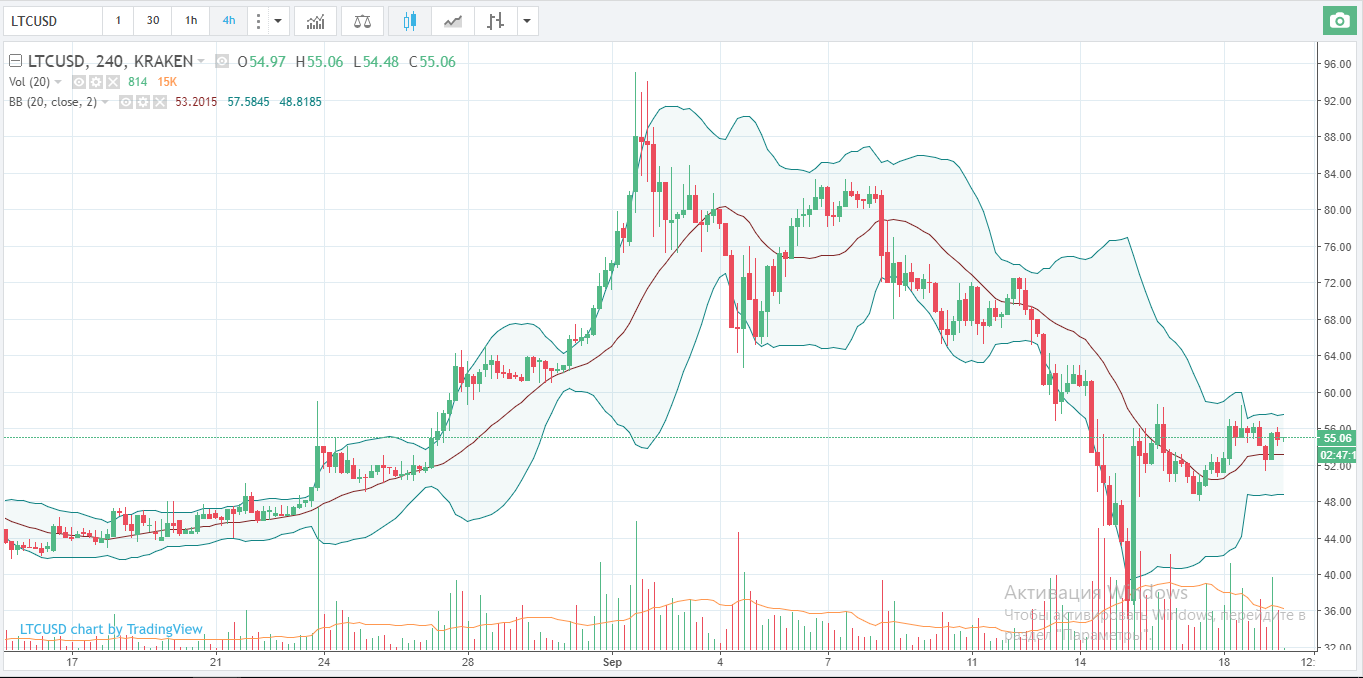This screenshot has height=678, width=1363.
Task: Collapse the indicator legend next to LTCUSD
Action: (15, 62)
